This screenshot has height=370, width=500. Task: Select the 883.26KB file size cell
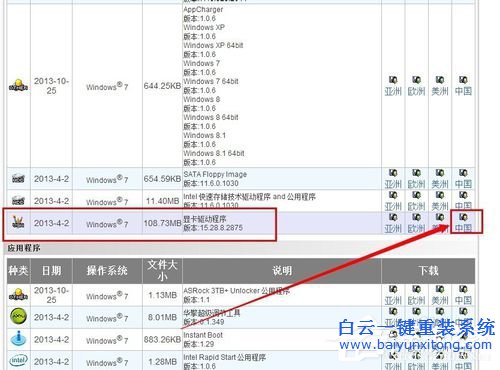[x=162, y=339]
